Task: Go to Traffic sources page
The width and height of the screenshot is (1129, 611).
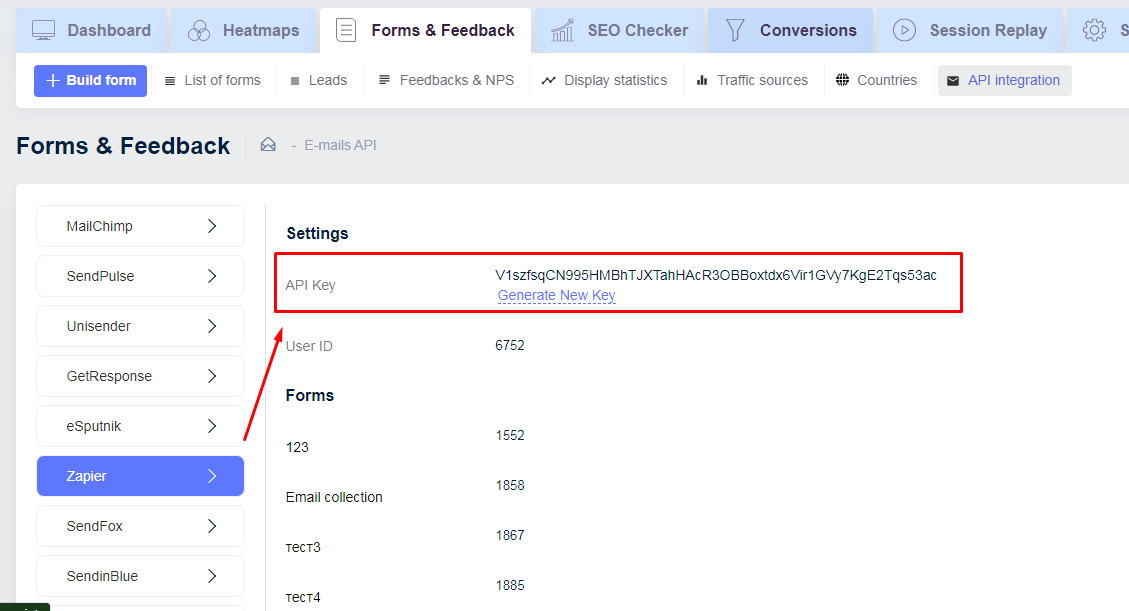Action: [751, 80]
